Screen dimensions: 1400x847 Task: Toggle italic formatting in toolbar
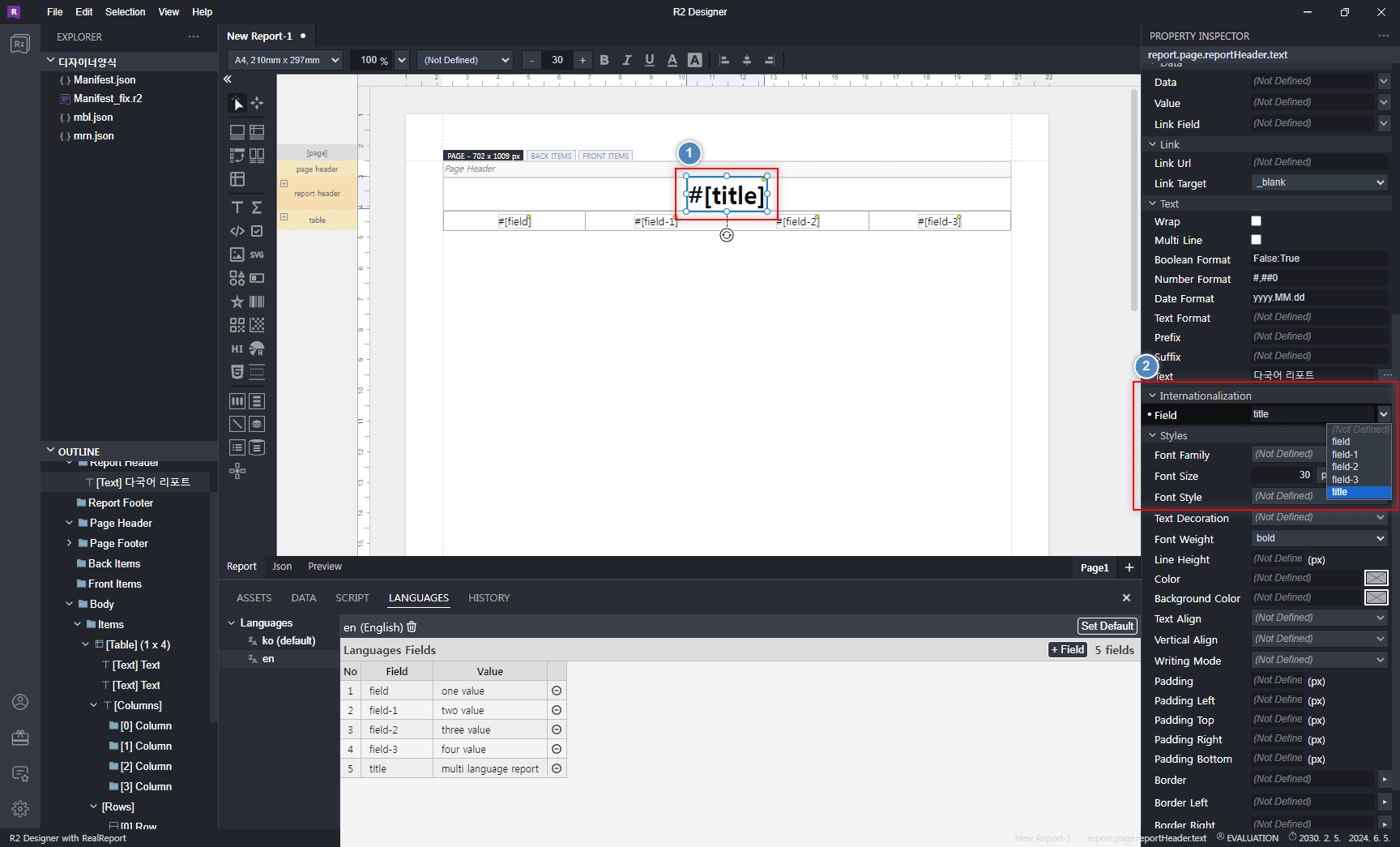pos(626,60)
